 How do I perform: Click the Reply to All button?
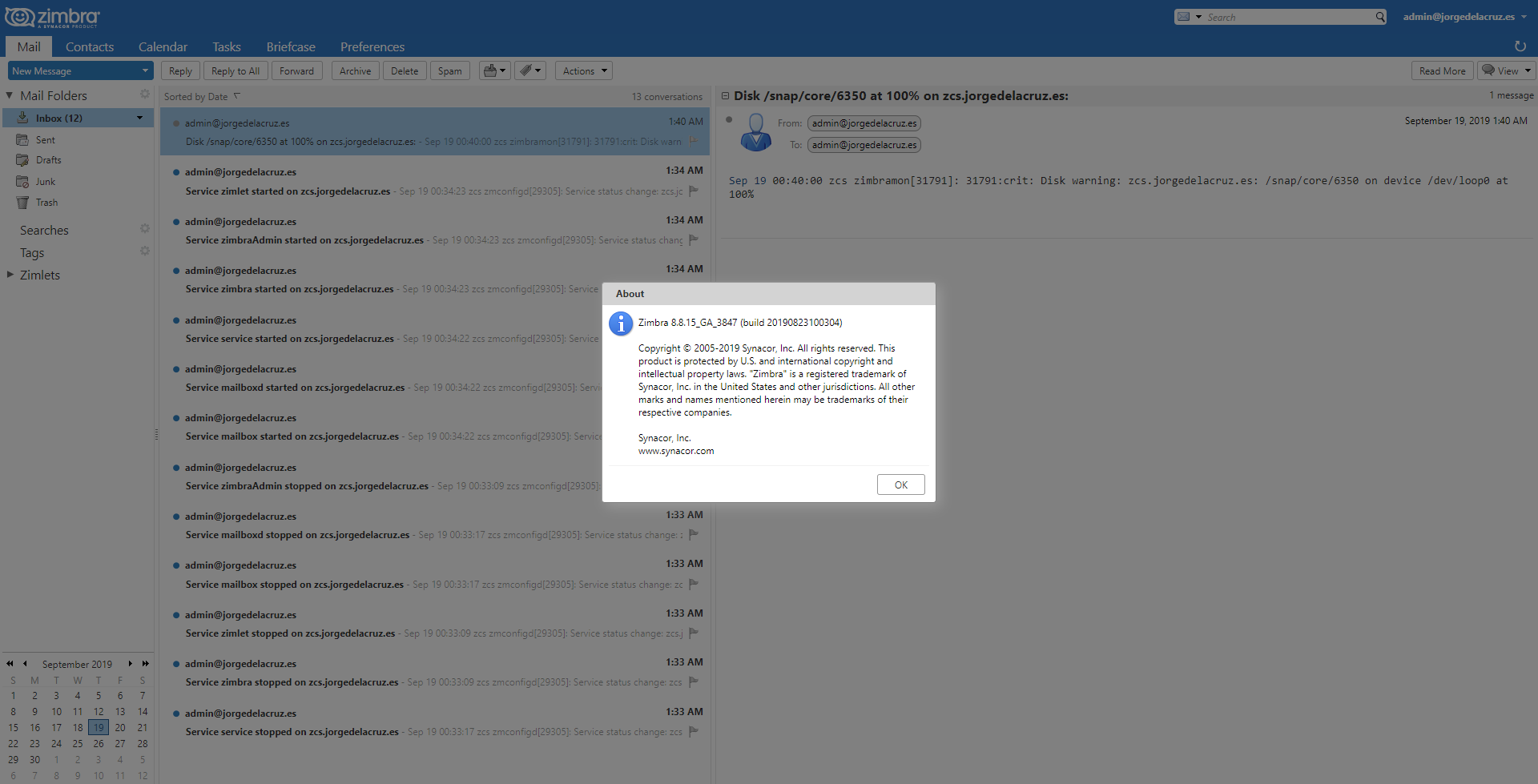236,70
